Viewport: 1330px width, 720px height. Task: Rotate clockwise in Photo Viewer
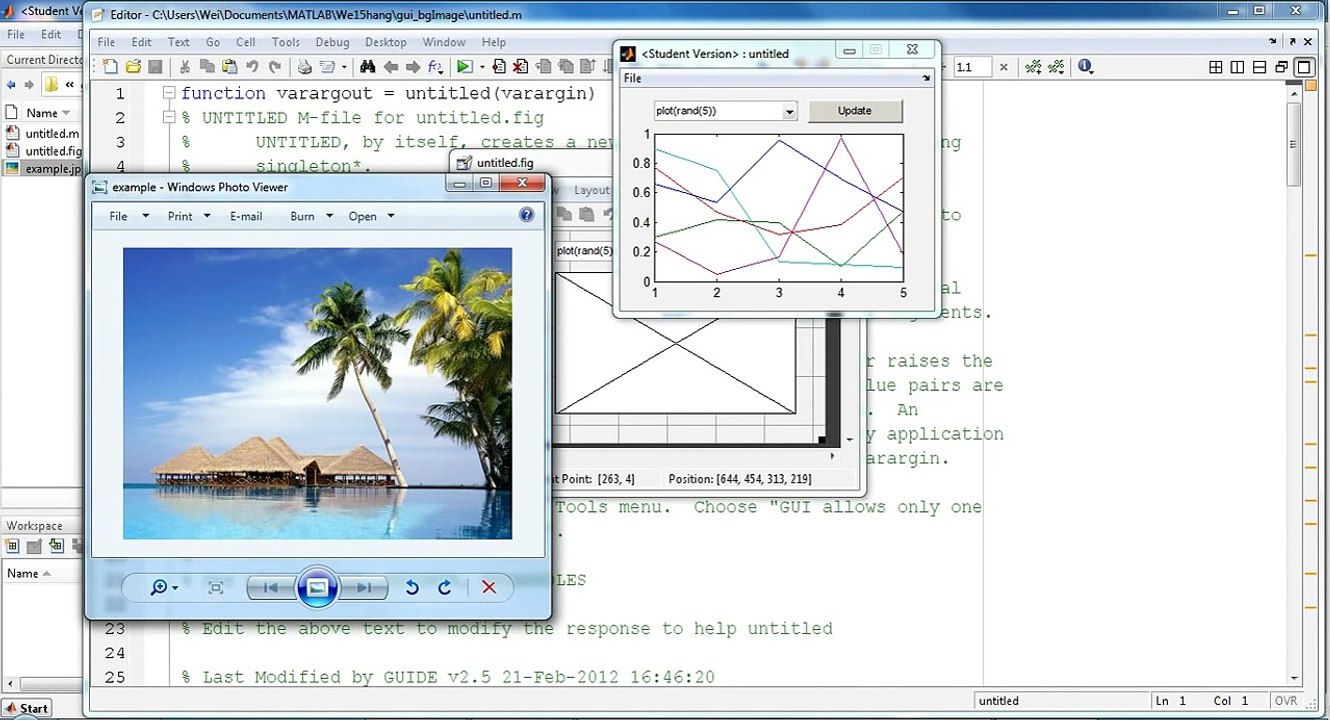445,587
